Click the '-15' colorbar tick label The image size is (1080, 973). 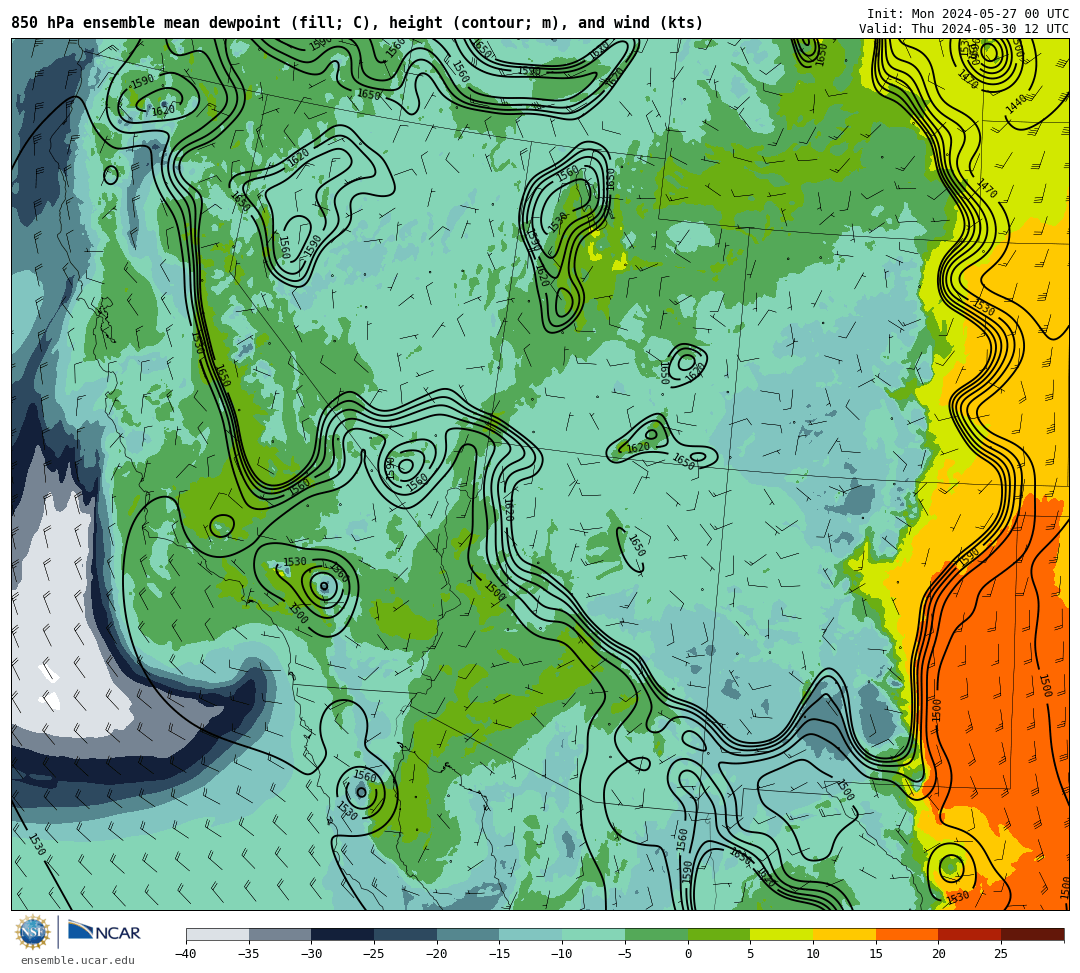[499, 954]
